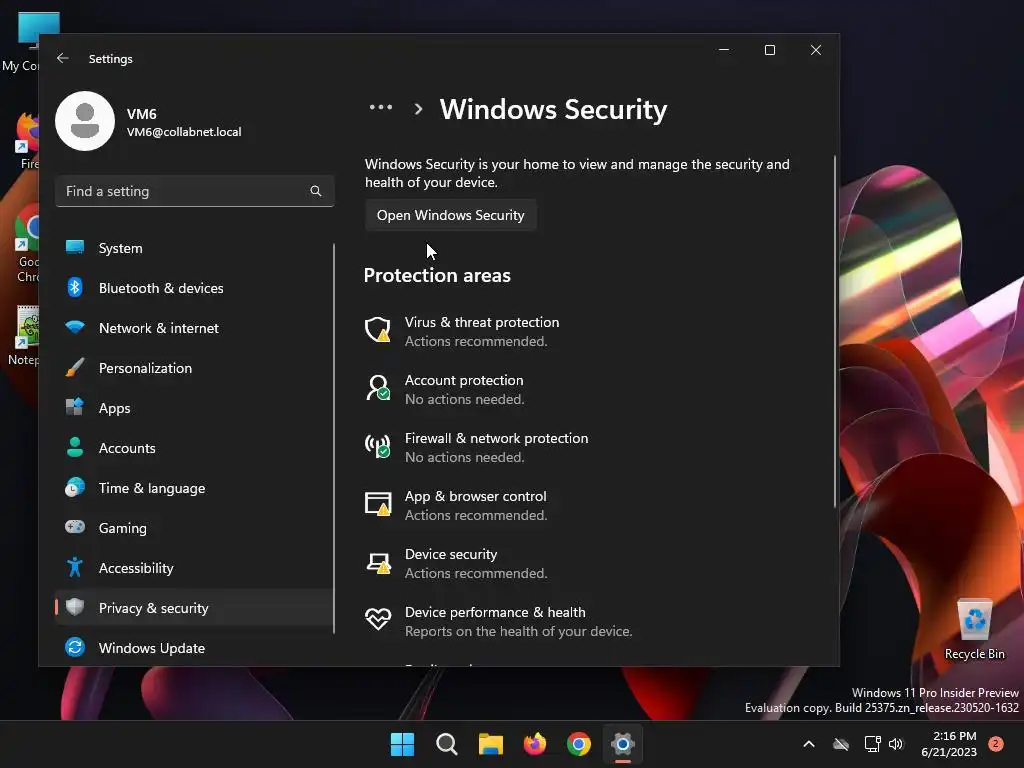1024x768 pixels.
Task: Open Device performance & health entry
Action: (499, 621)
